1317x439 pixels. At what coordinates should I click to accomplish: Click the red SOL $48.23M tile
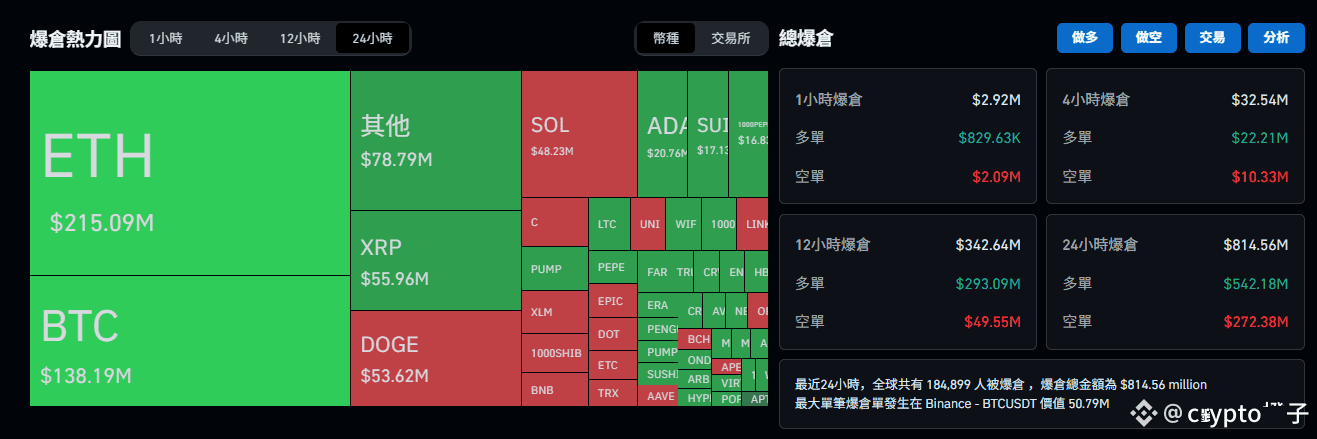pos(580,134)
